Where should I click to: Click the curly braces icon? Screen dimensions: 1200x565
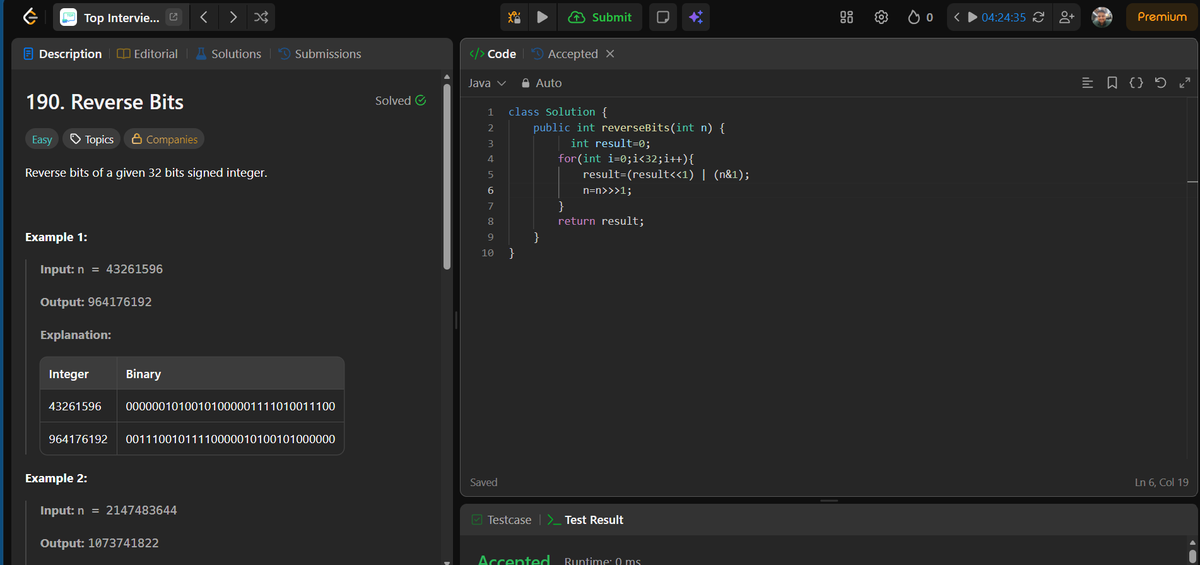pos(1135,83)
